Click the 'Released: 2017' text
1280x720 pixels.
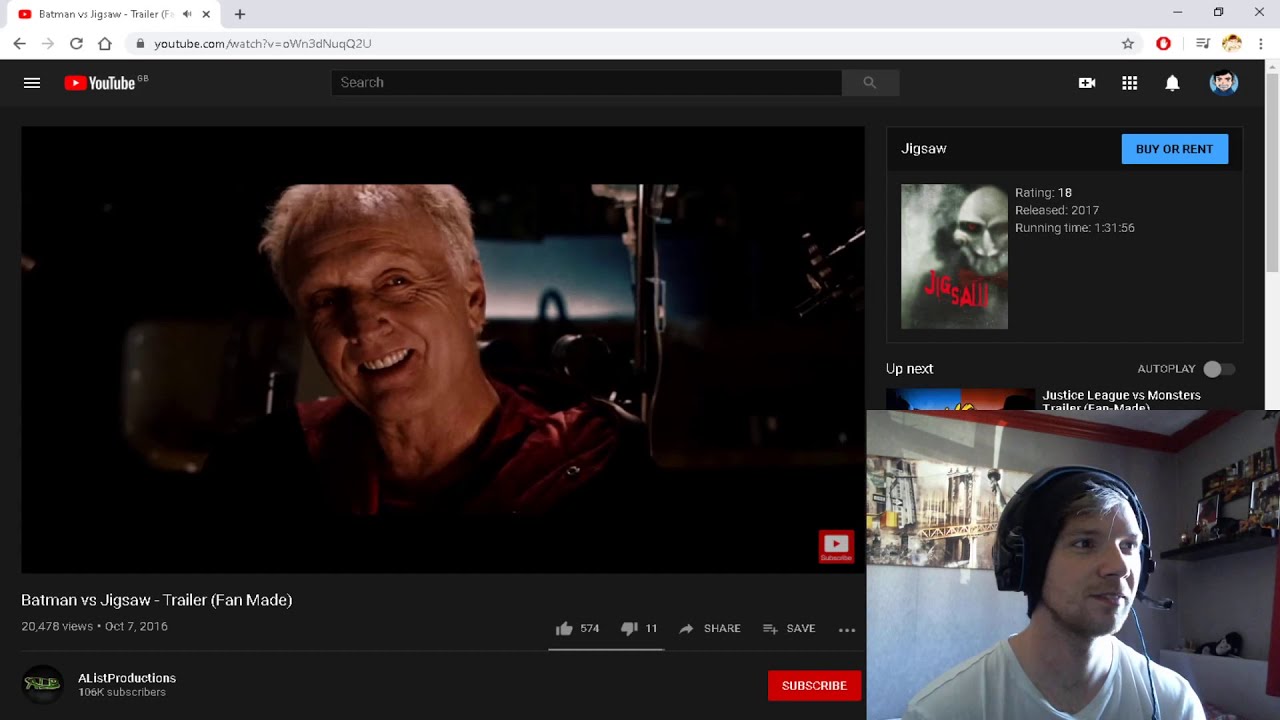point(1057,210)
